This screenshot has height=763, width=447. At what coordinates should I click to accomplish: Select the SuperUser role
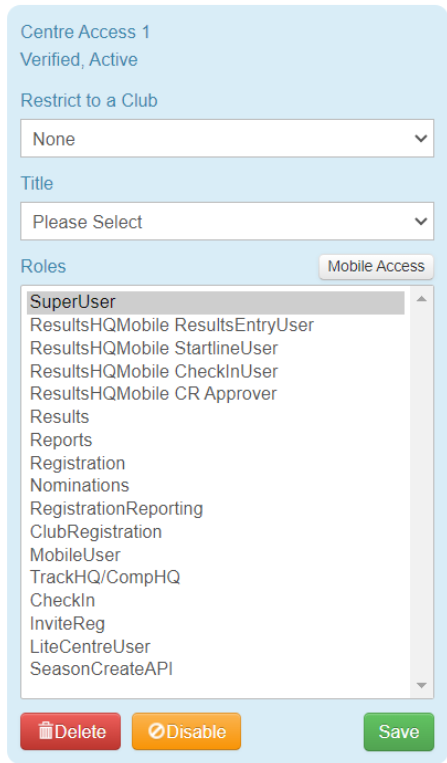(x=215, y=302)
